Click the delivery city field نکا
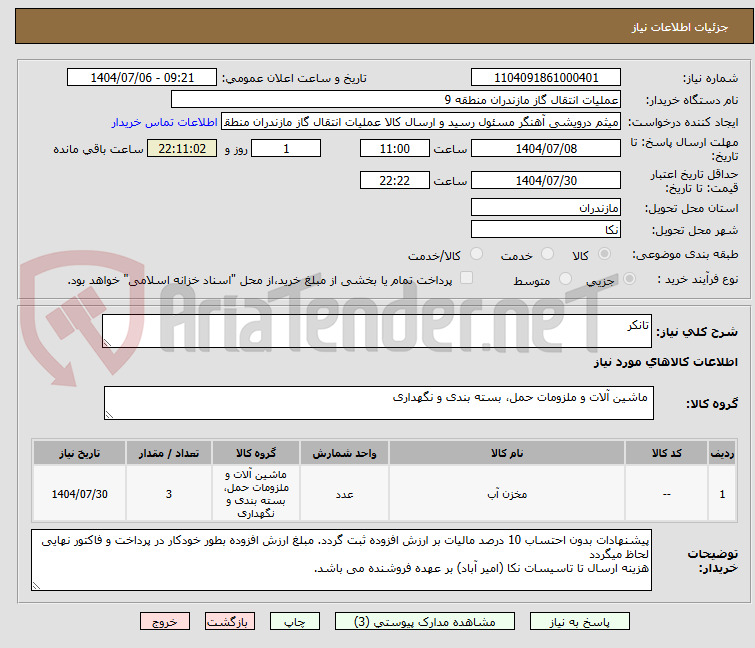 point(546,229)
